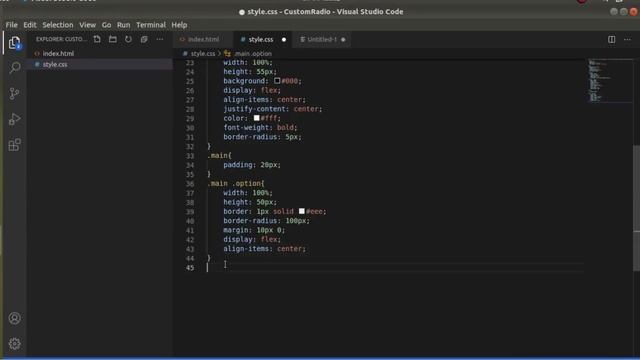Screen dimensions: 640x360
Task: Click the '.main{' selector line
Action: point(219,156)
